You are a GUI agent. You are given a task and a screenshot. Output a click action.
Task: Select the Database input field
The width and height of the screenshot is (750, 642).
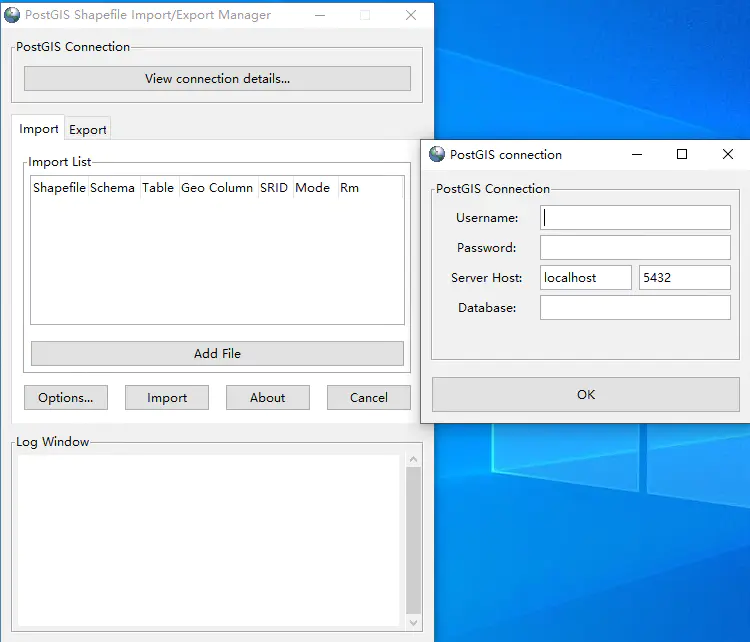pyautogui.click(x=635, y=308)
